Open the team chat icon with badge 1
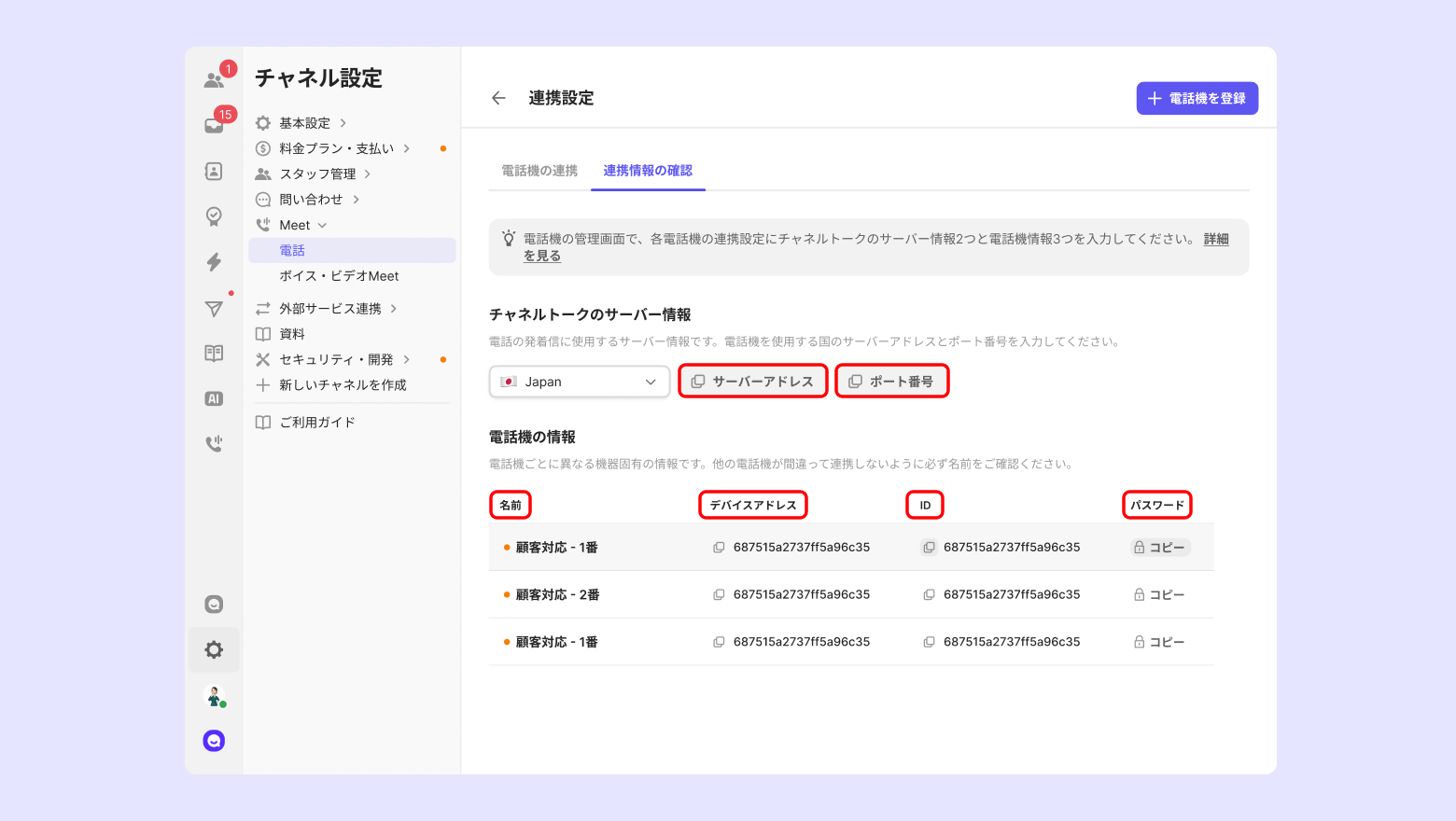The width and height of the screenshot is (1456, 821). (x=215, y=80)
